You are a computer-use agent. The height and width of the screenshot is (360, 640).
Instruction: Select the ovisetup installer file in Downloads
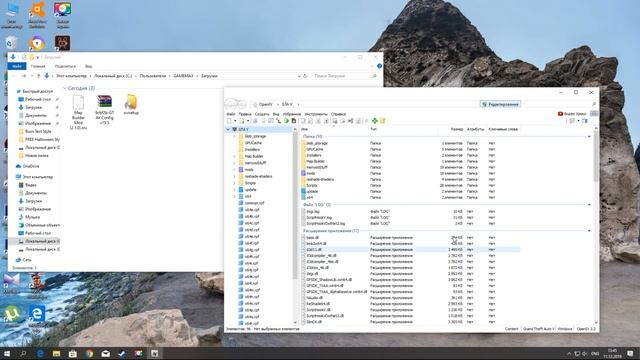(x=131, y=104)
